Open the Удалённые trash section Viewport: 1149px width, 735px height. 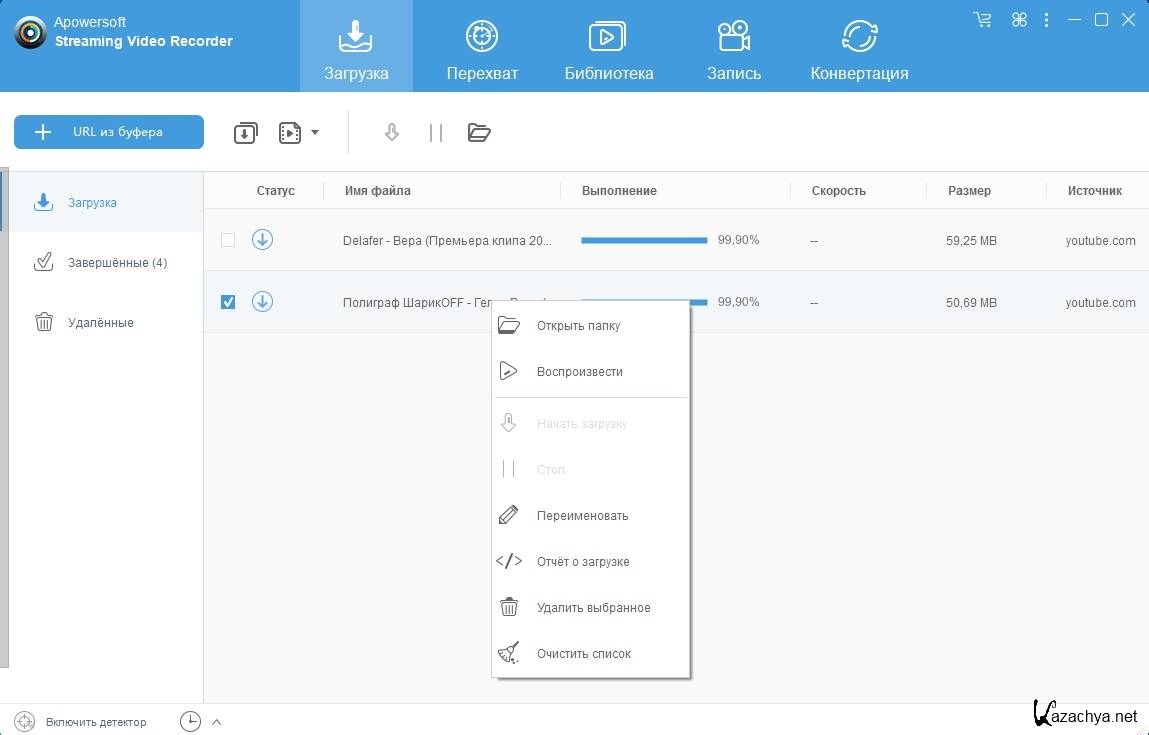coord(100,322)
